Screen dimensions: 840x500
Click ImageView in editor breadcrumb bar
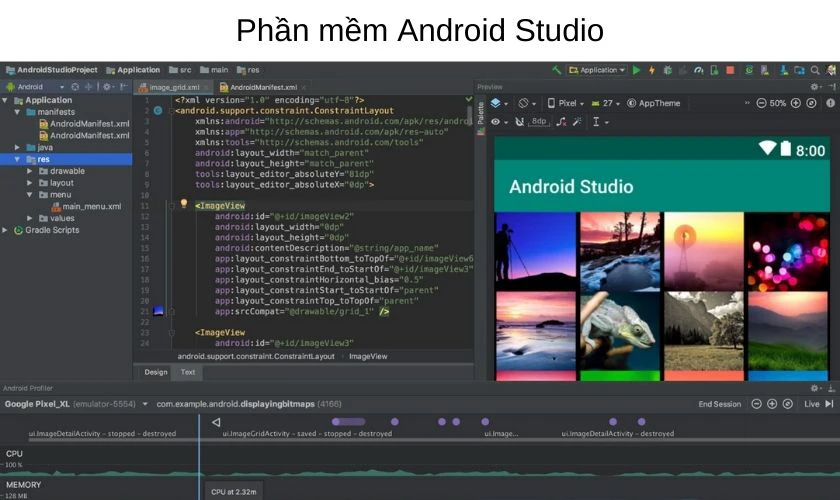point(368,356)
